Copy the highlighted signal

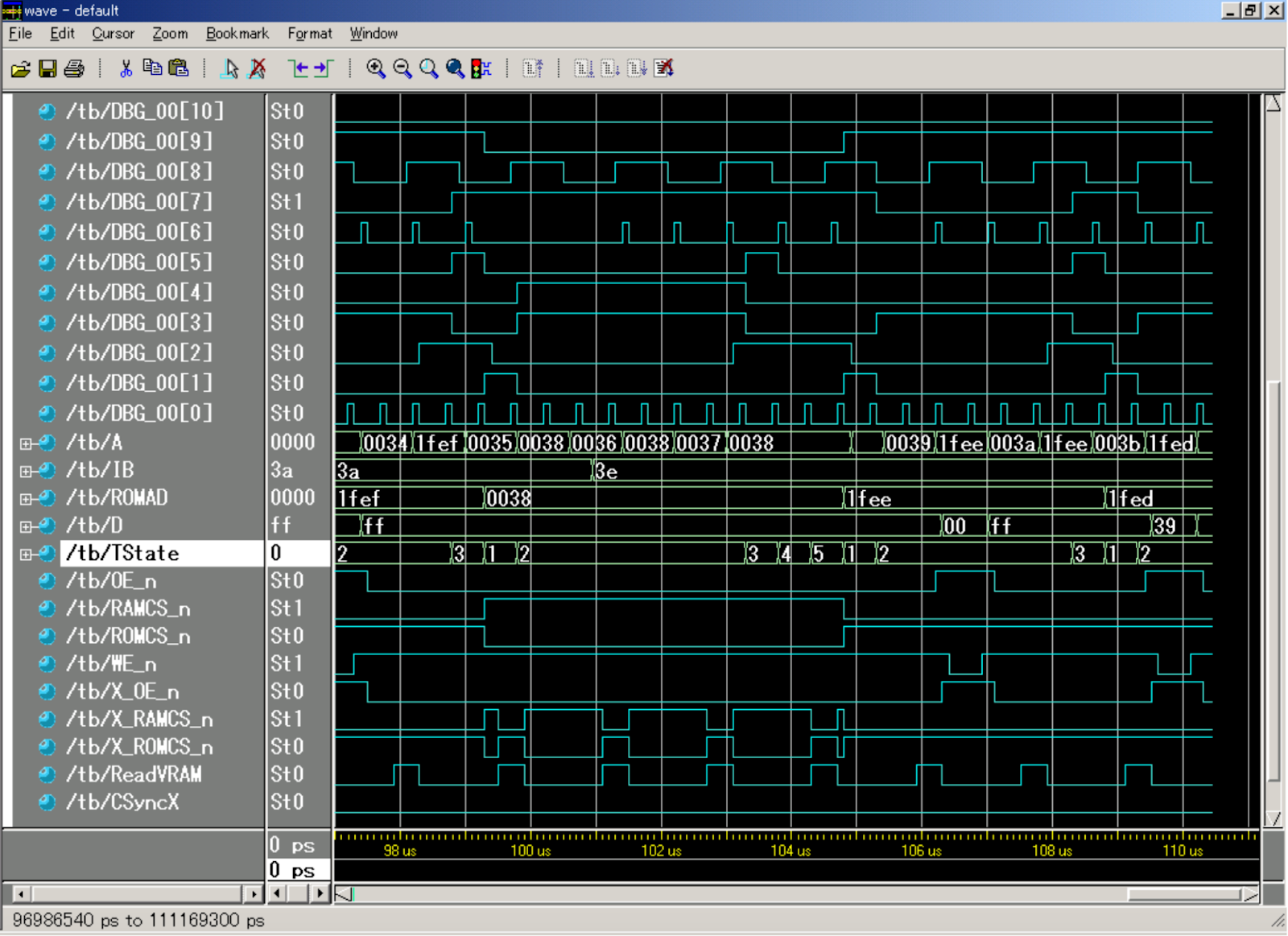pyautogui.click(x=151, y=68)
